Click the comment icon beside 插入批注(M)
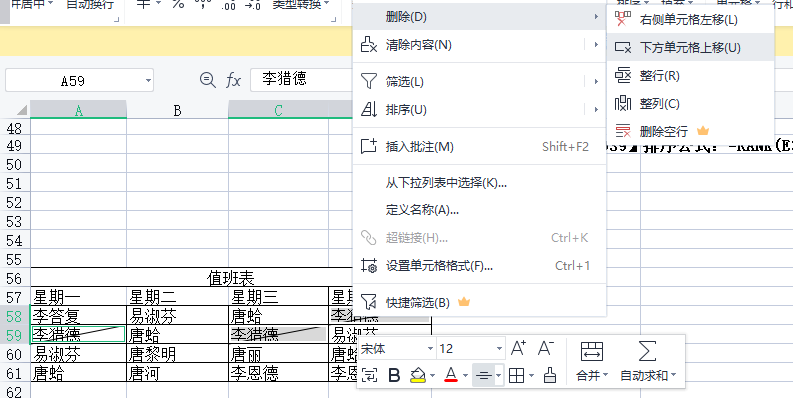This screenshot has width=793, height=398. [369, 146]
